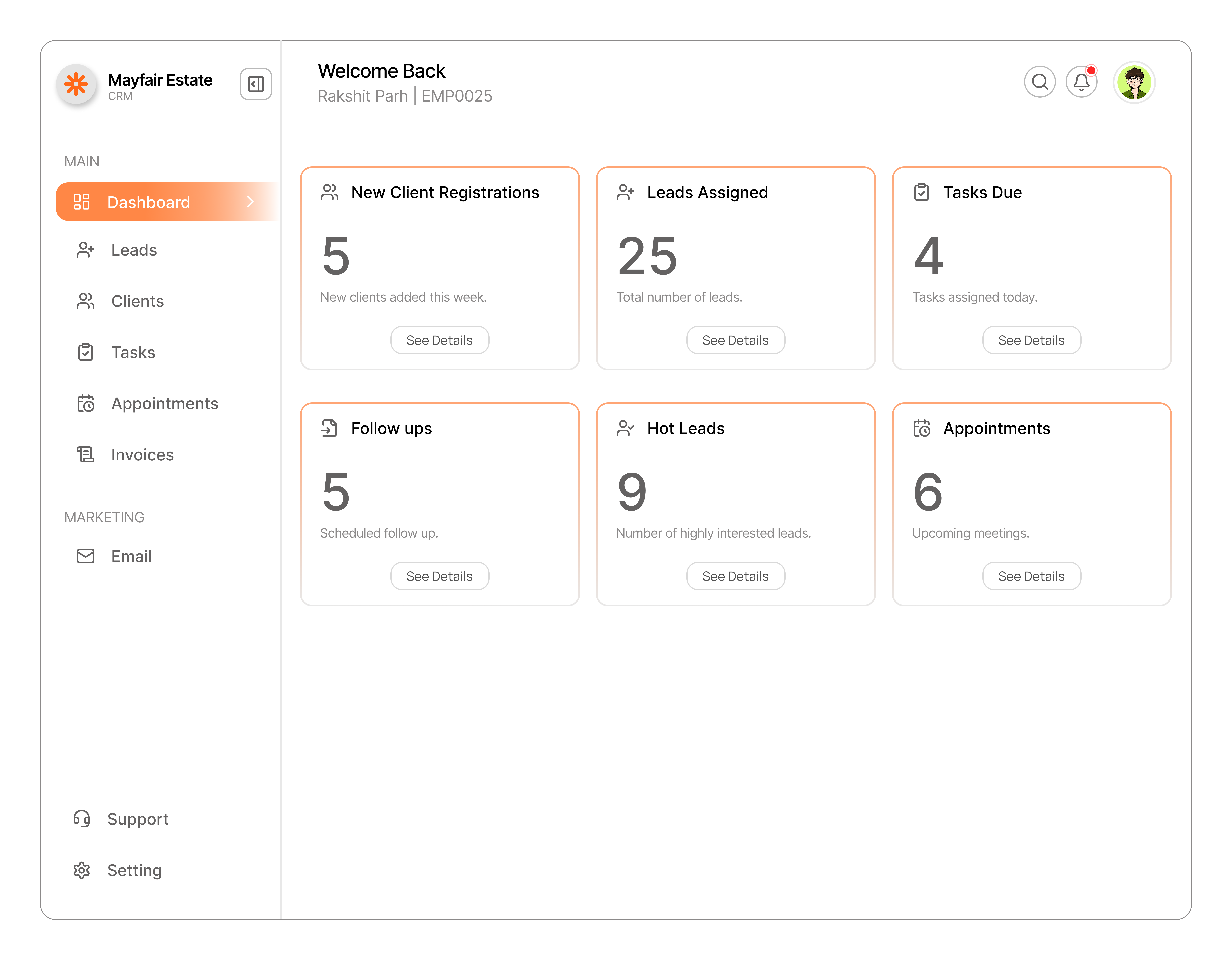Click the Follow ups card document-arrow icon
The width and height of the screenshot is (1232, 960).
pyautogui.click(x=329, y=428)
